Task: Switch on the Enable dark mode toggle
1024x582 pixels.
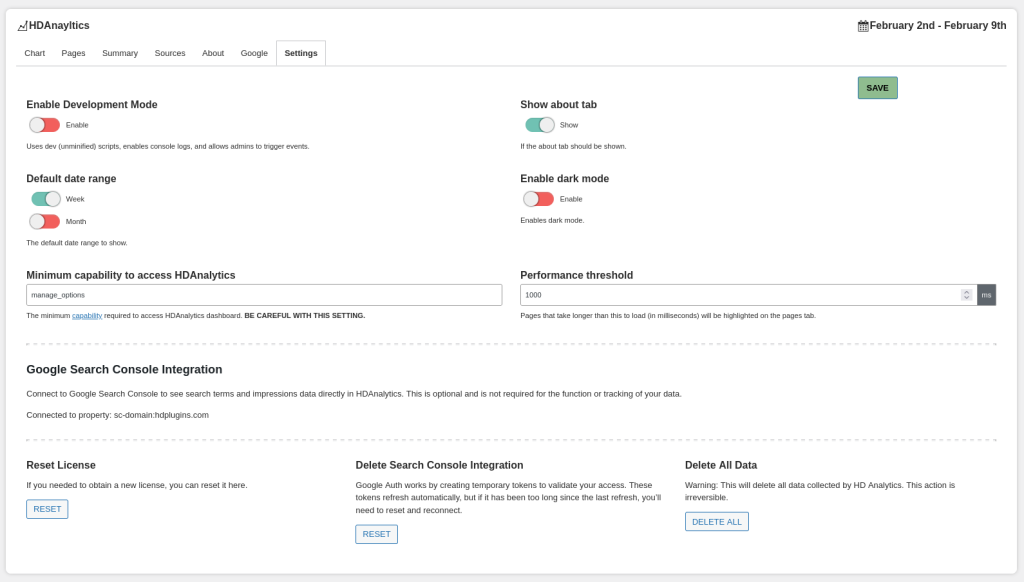Action: point(539,199)
